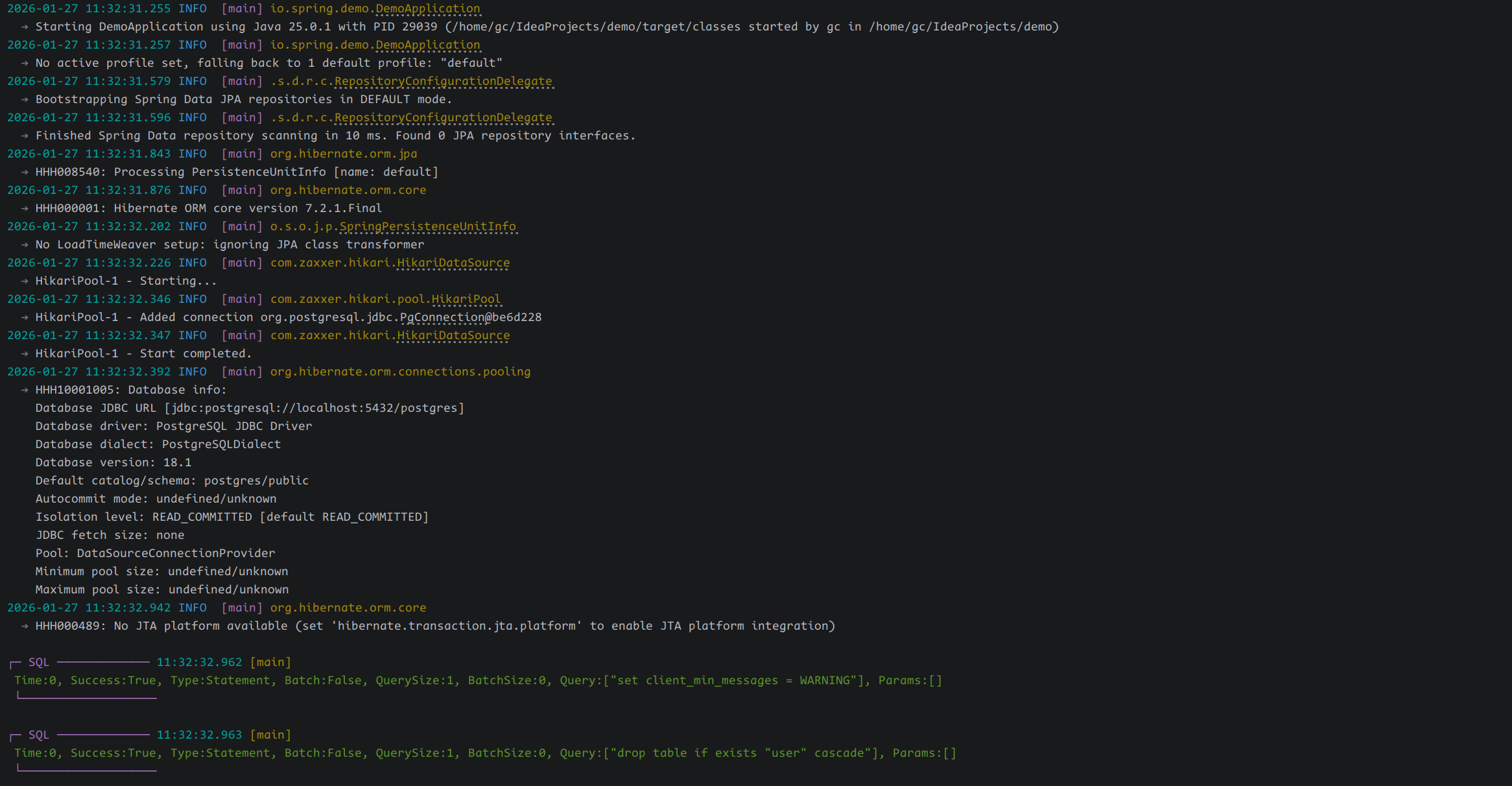Screen dimensions: 1512x786
Task: Navigate to SpringPersistenceUnitInfo class link
Action: point(427,227)
